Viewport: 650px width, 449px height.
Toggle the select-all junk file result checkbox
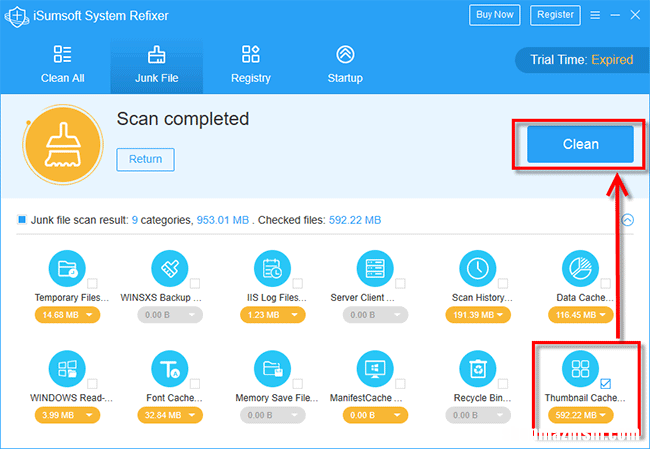pos(22,220)
